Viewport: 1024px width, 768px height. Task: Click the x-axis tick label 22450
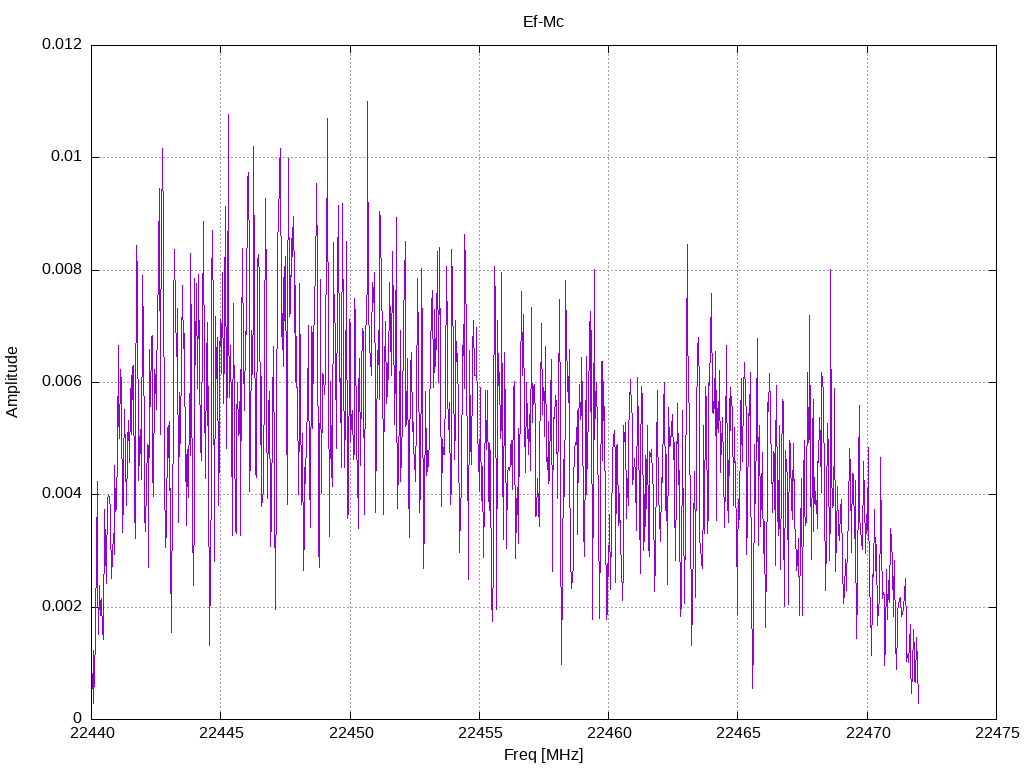tap(351, 733)
